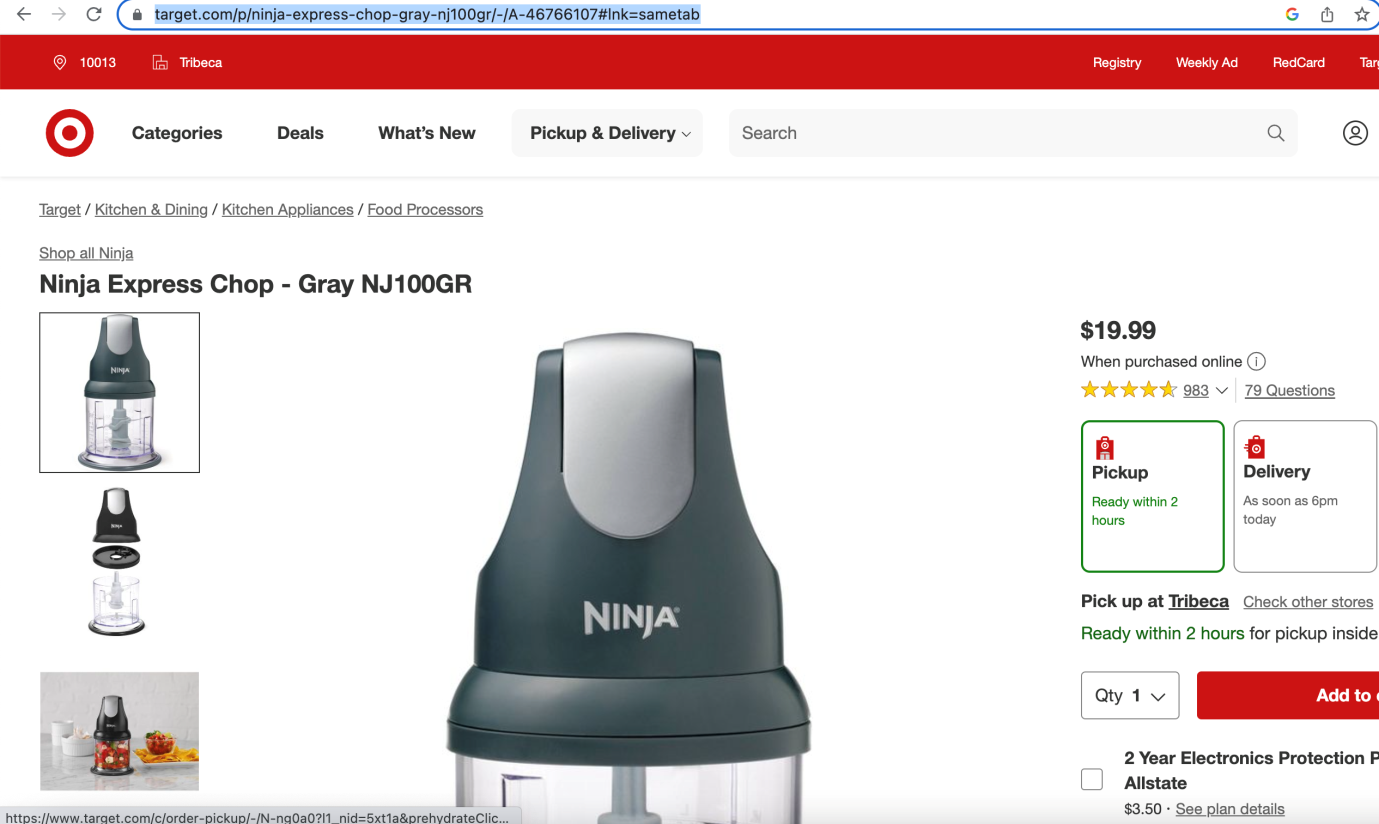Screen dimensions: 1379x824
Task: Expand the Pickup & Delivery dropdown
Action: 607,133
